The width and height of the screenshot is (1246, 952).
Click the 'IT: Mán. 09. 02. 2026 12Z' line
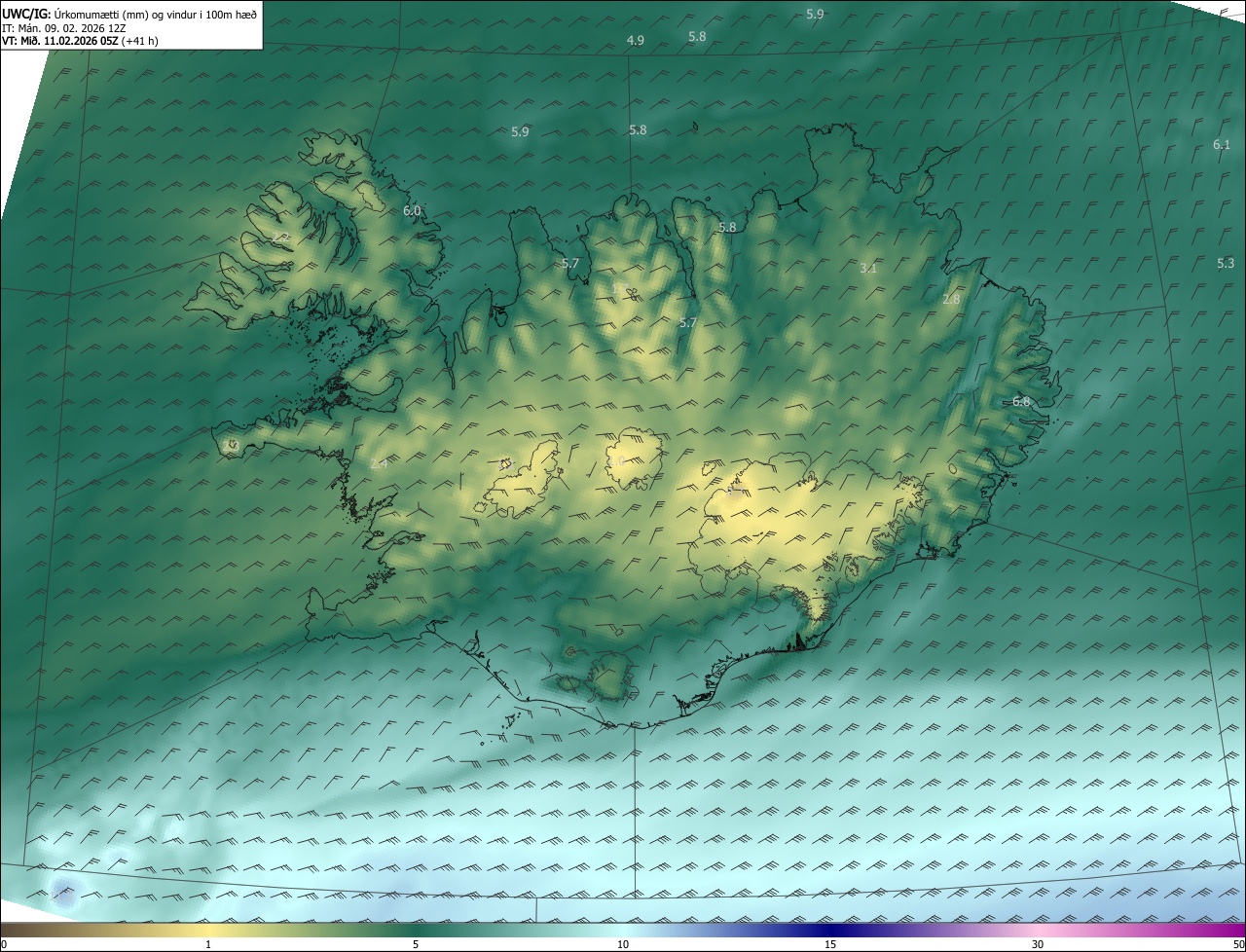(62, 27)
